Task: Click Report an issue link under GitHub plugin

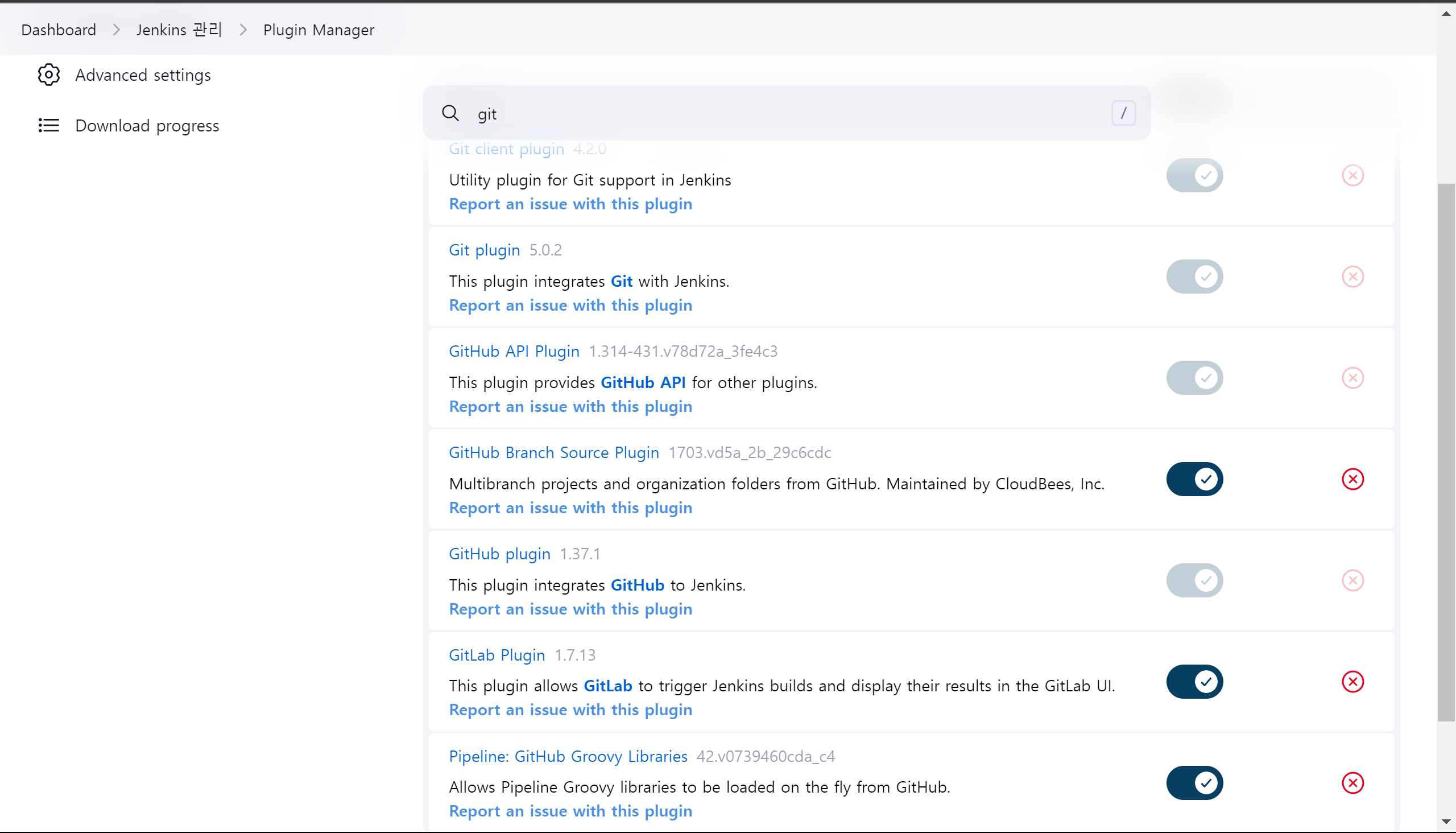Action: 570,609
